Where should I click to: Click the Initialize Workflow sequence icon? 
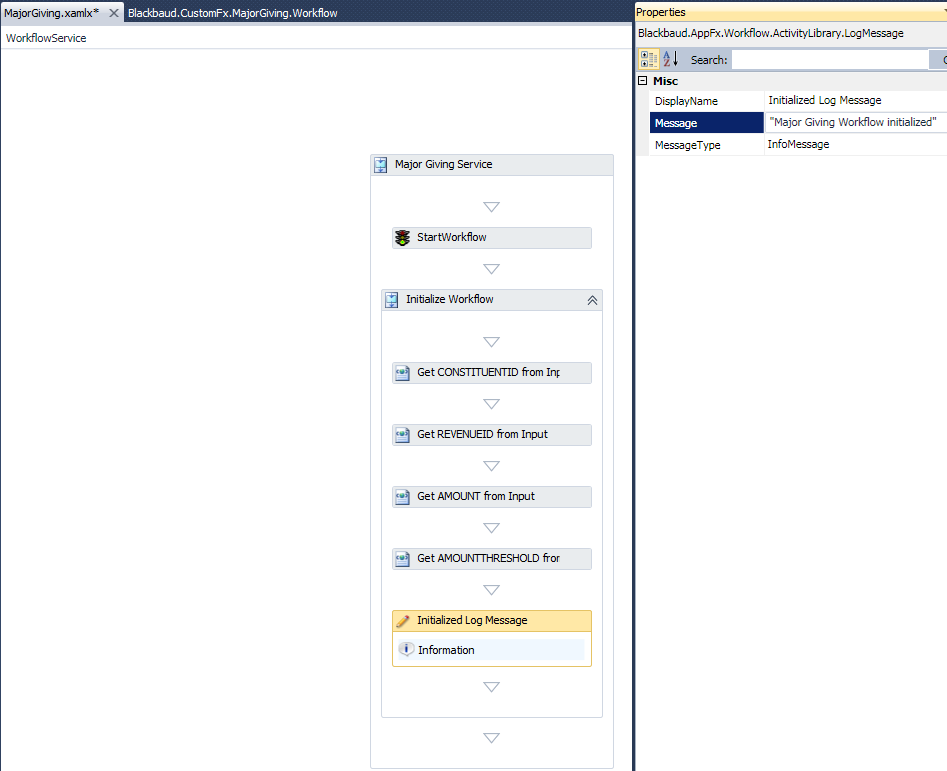point(392,300)
